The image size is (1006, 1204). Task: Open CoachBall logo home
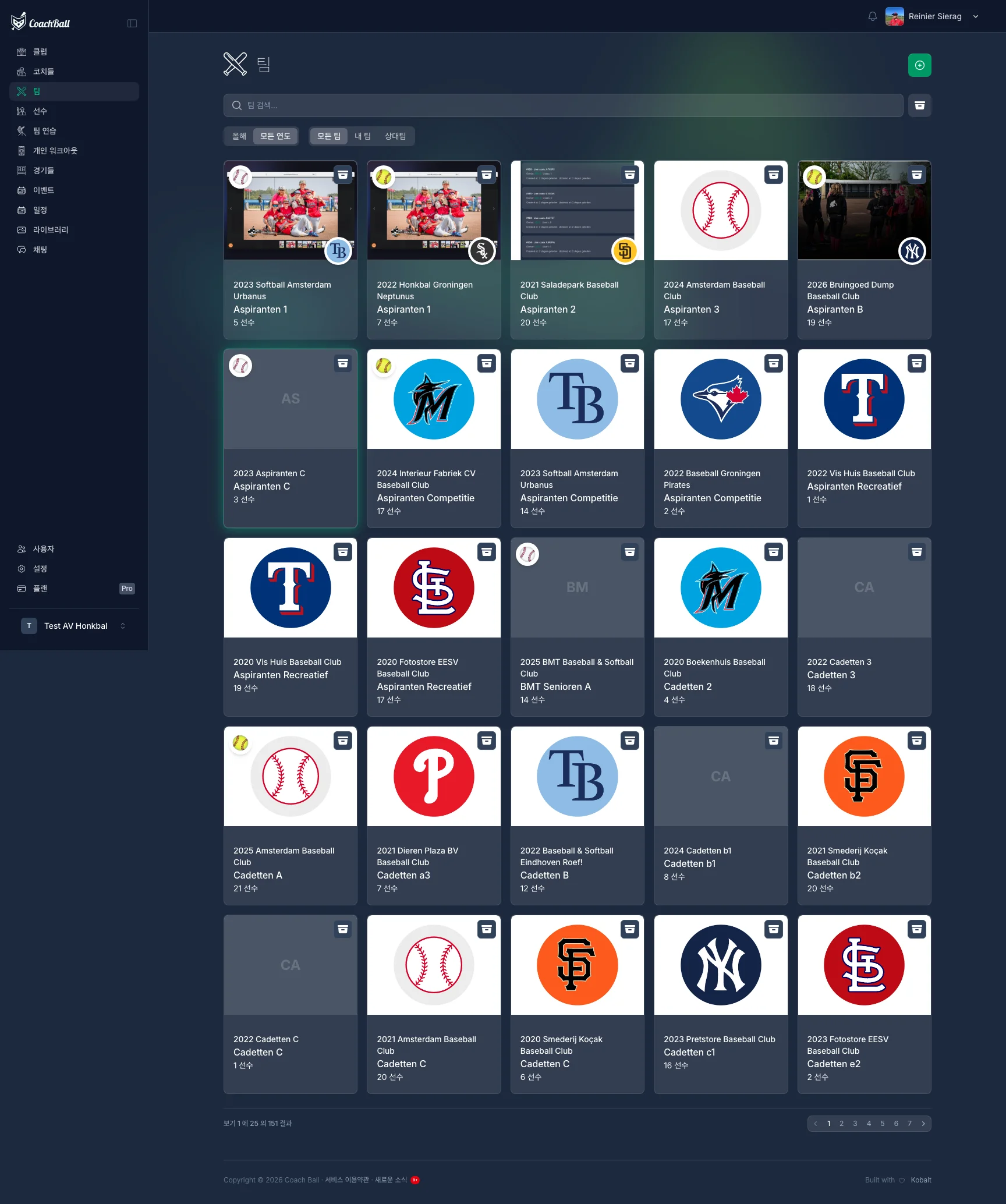click(41, 22)
